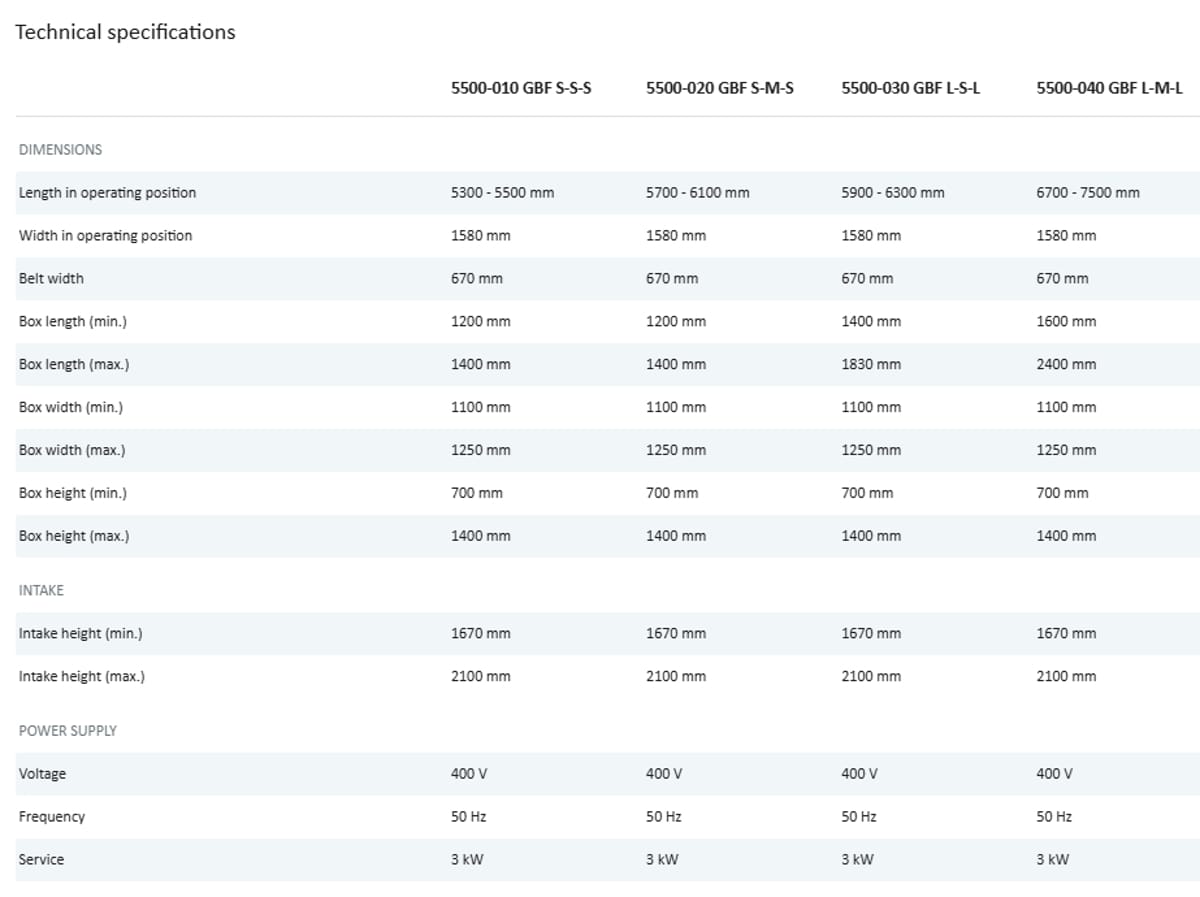Click the INTAKE section label
The height and width of the screenshot is (897, 1200).
(x=41, y=590)
